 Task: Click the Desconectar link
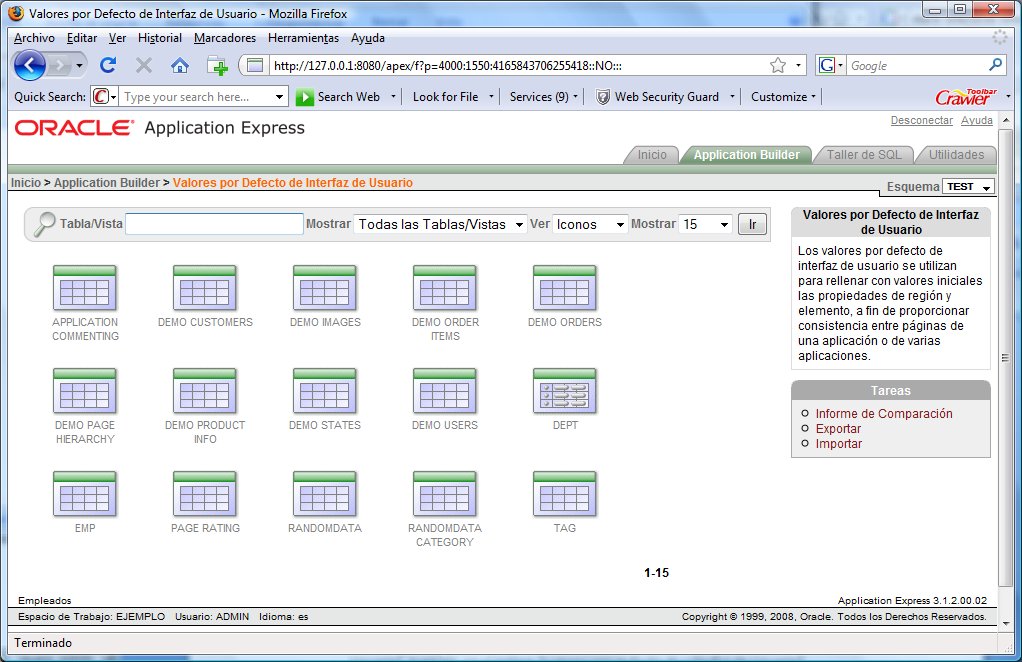(922, 121)
